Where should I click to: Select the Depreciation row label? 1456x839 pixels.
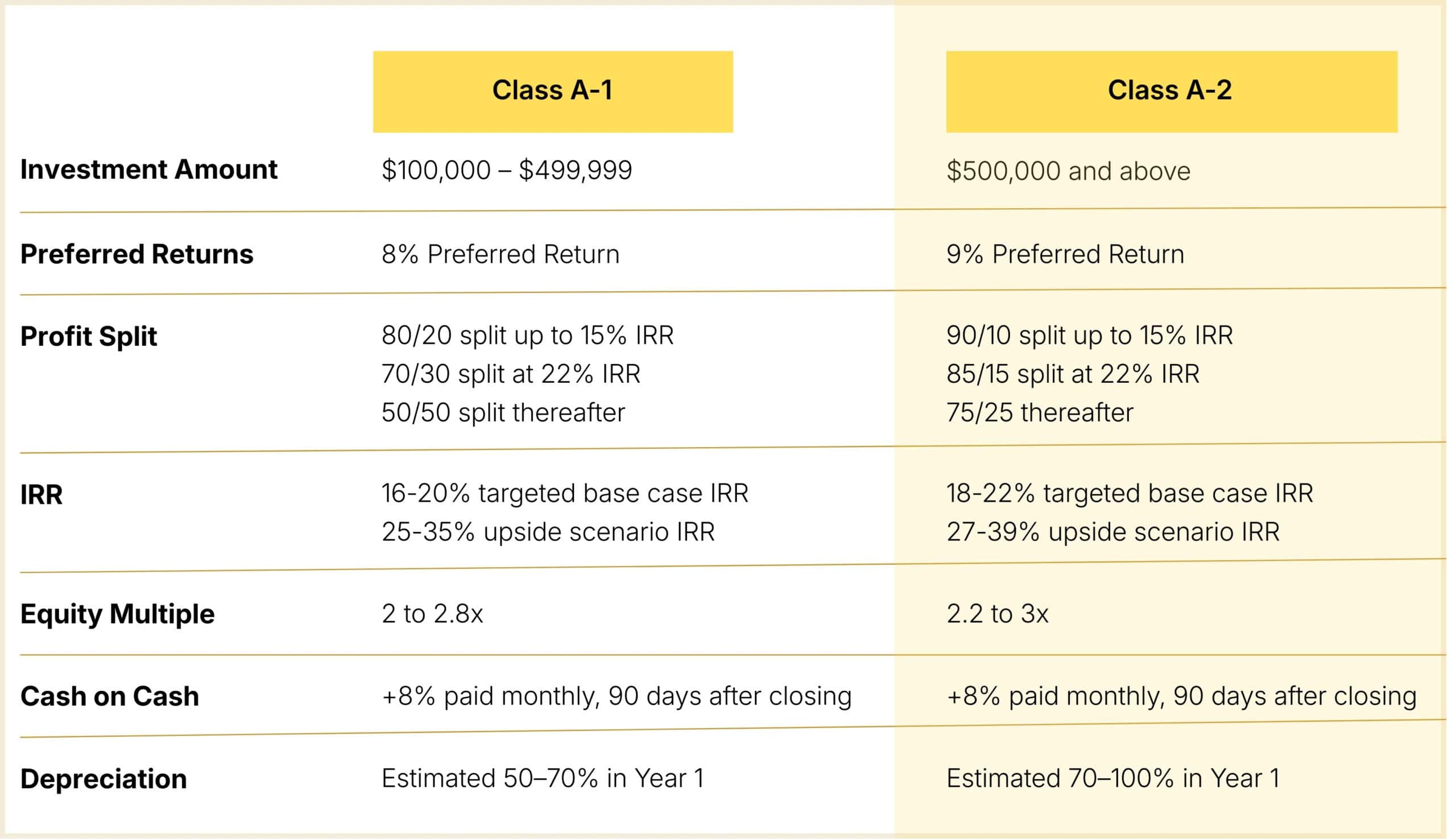pyautogui.click(x=104, y=779)
